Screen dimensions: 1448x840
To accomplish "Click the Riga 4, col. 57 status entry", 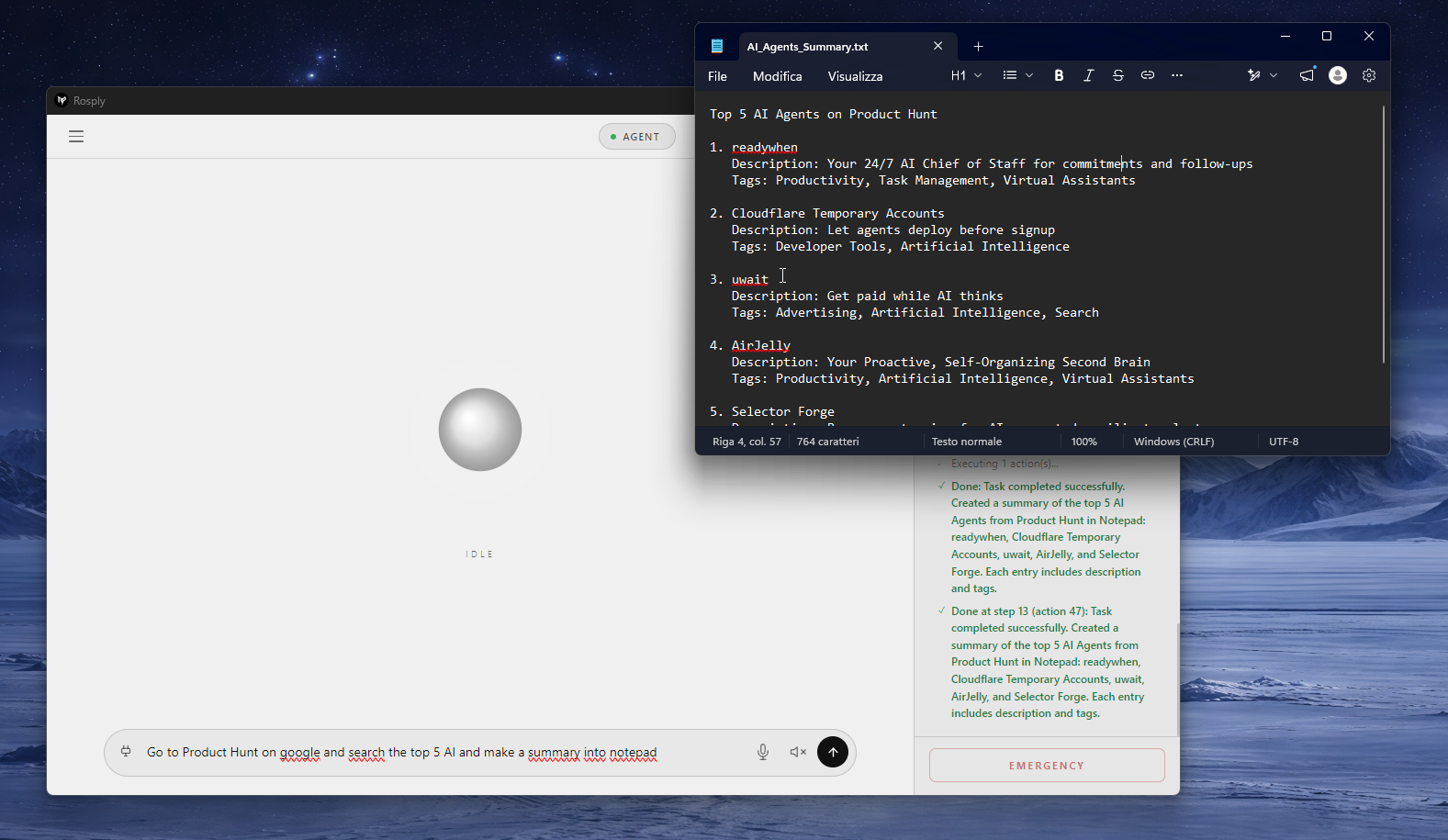I will point(746,442).
